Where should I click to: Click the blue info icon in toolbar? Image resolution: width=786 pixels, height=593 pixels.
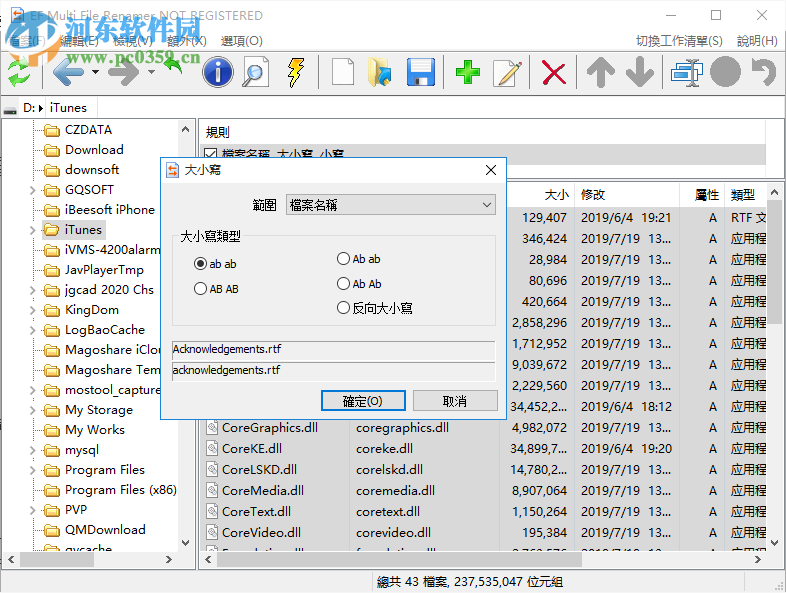coord(218,72)
